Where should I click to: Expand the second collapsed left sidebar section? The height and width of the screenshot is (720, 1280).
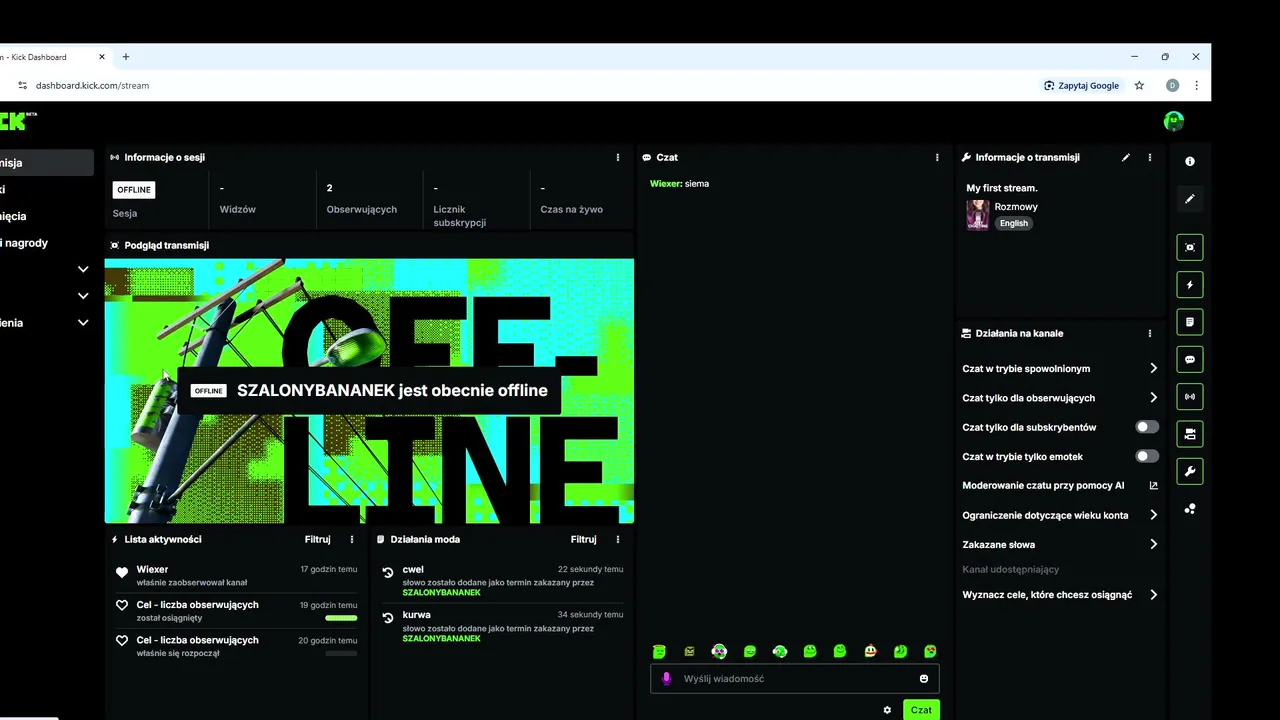pos(83,296)
